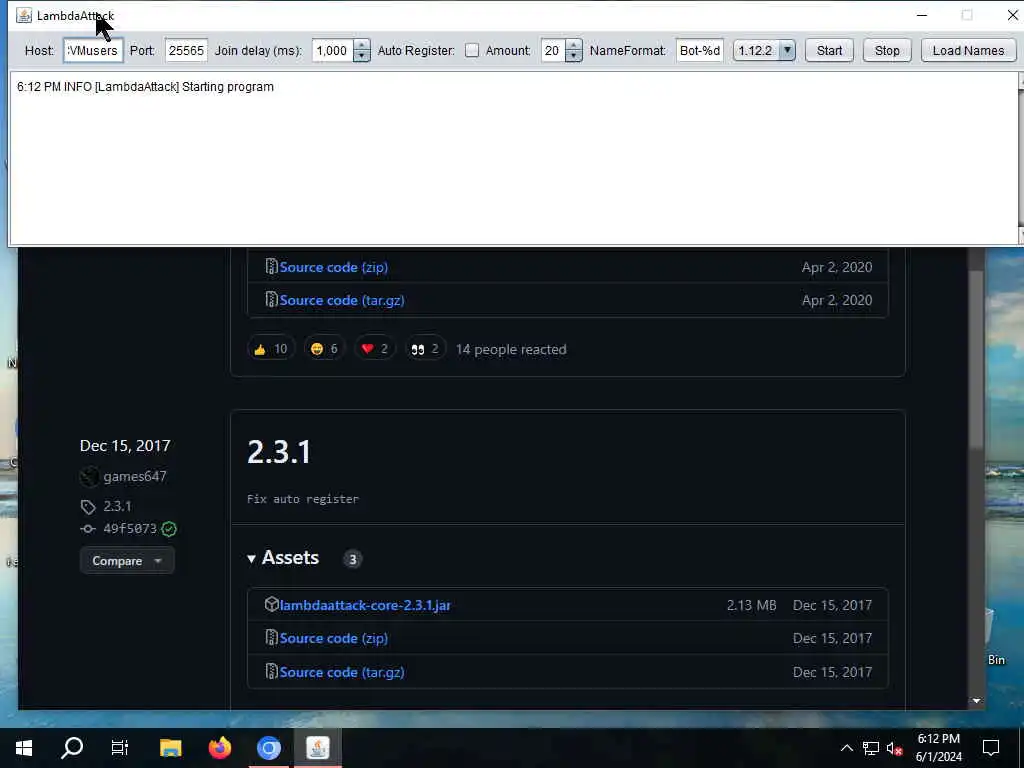Open the 2.3.1 release title
Viewport: 1024px width, 768px height.
coord(279,452)
